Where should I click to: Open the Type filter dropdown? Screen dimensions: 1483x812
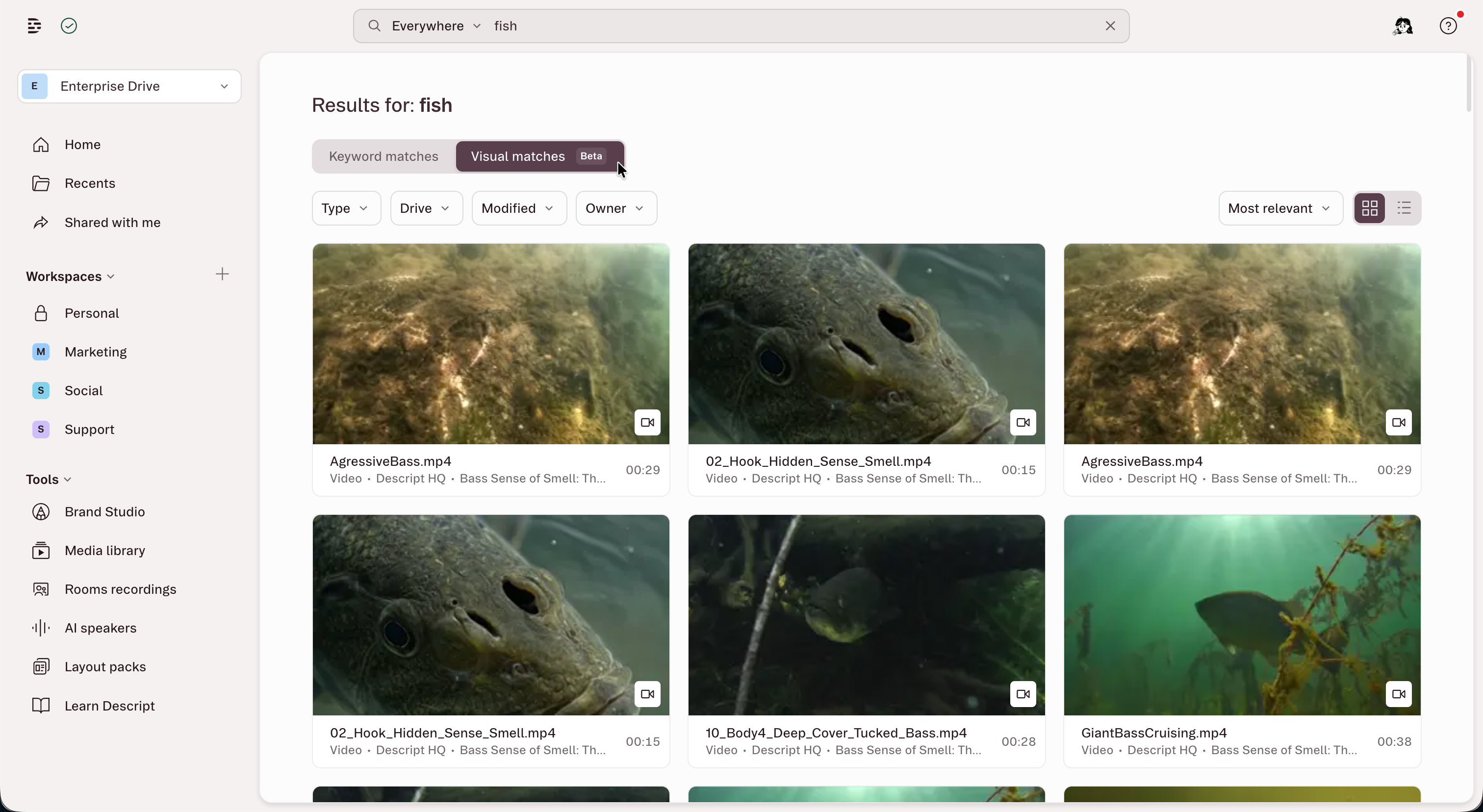[x=346, y=208]
